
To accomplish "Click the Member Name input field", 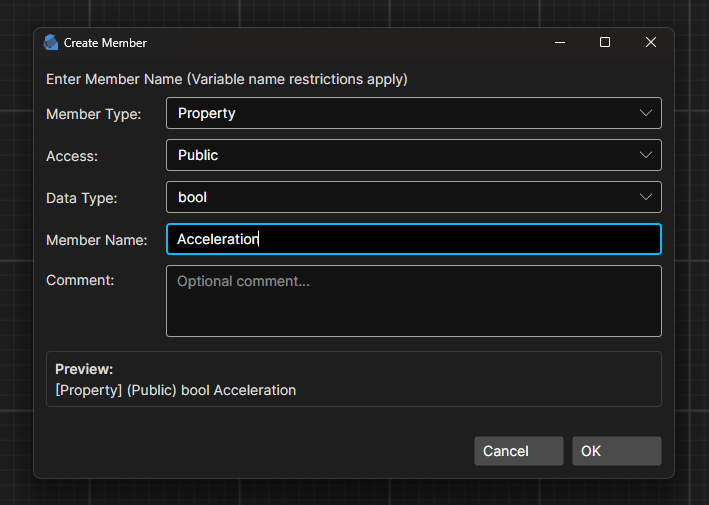I will 414,239.
